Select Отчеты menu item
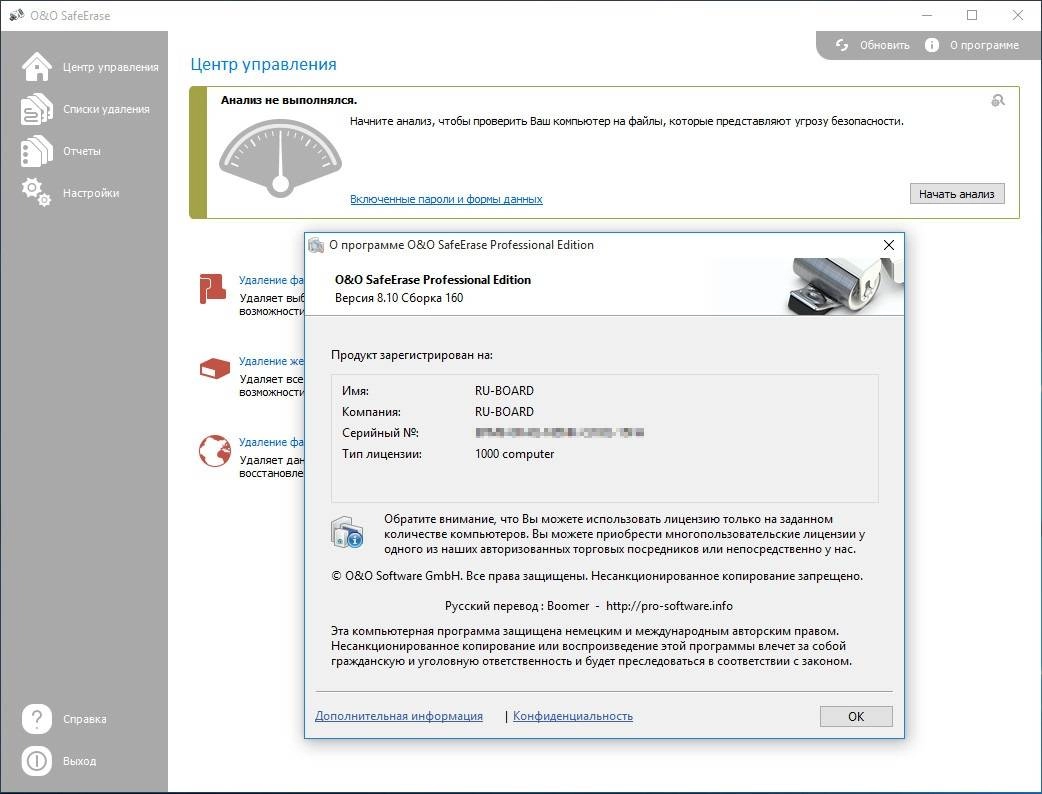Screen dimensions: 1042x794 point(82,151)
